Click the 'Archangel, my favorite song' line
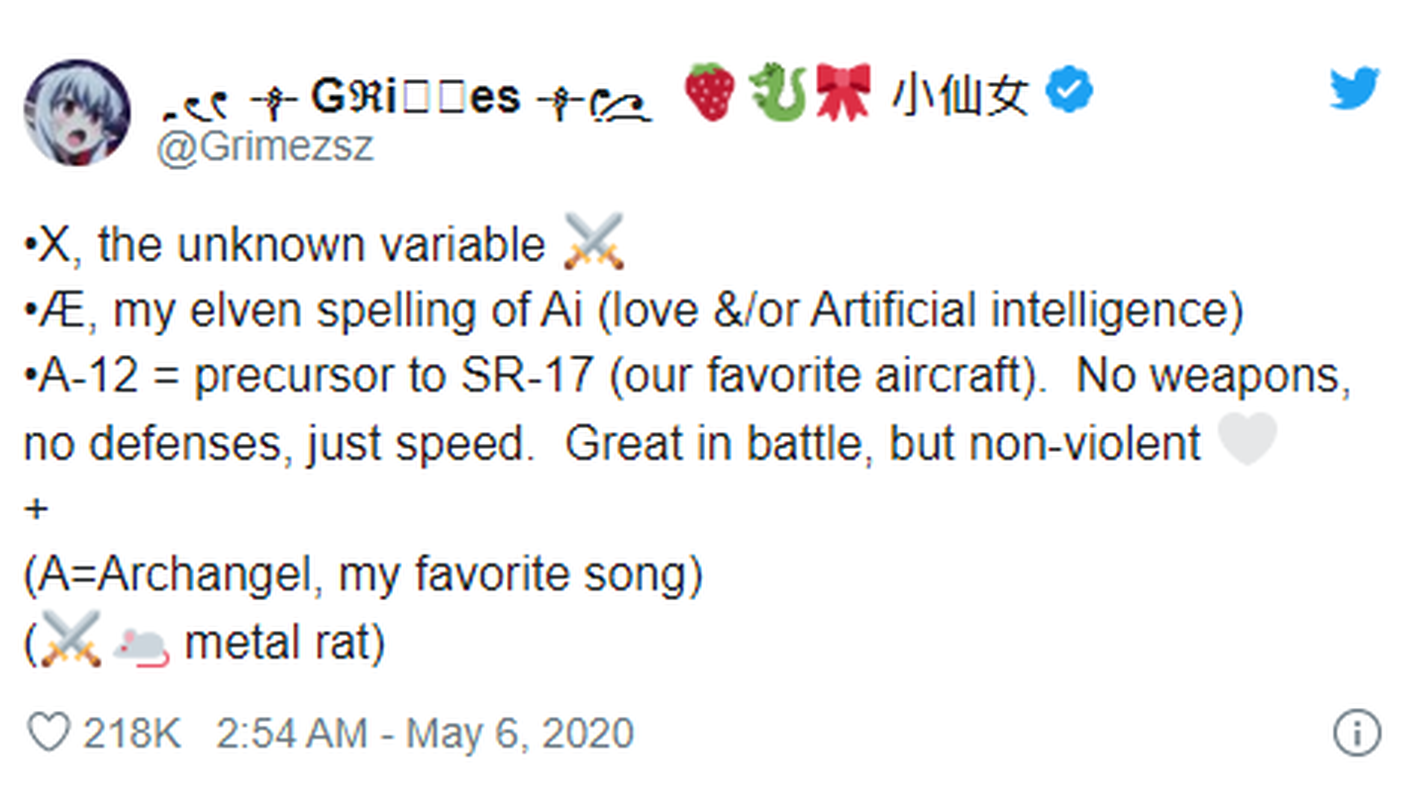 click(x=363, y=576)
